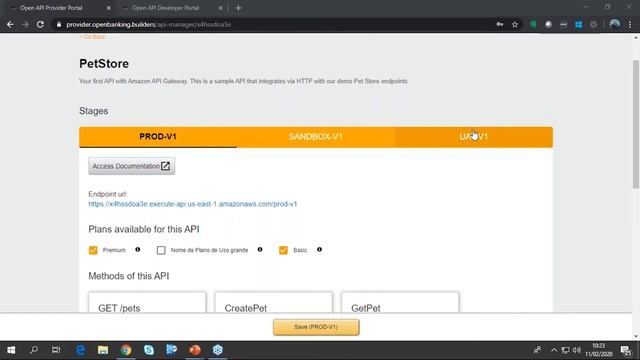The width and height of the screenshot is (640, 360).
Task: Click the PetStore heading text
Action: click(x=104, y=64)
